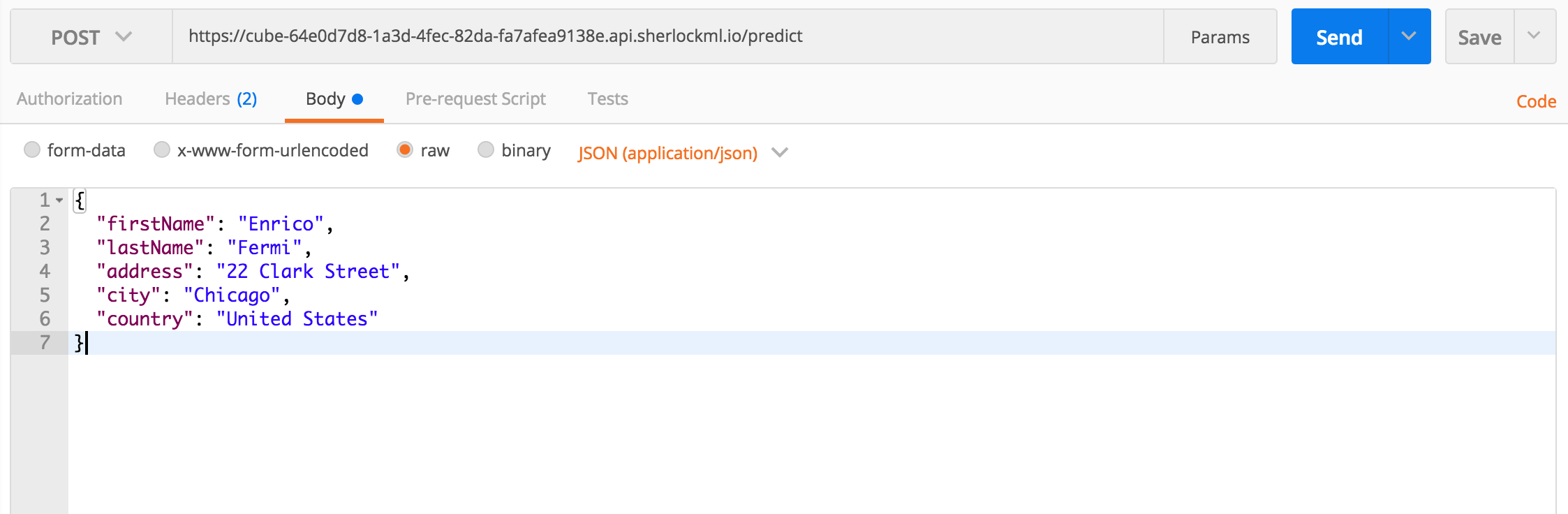Screen dimensions: 1568x514
Task: Click the Params button
Action: tap(1220, 37)
